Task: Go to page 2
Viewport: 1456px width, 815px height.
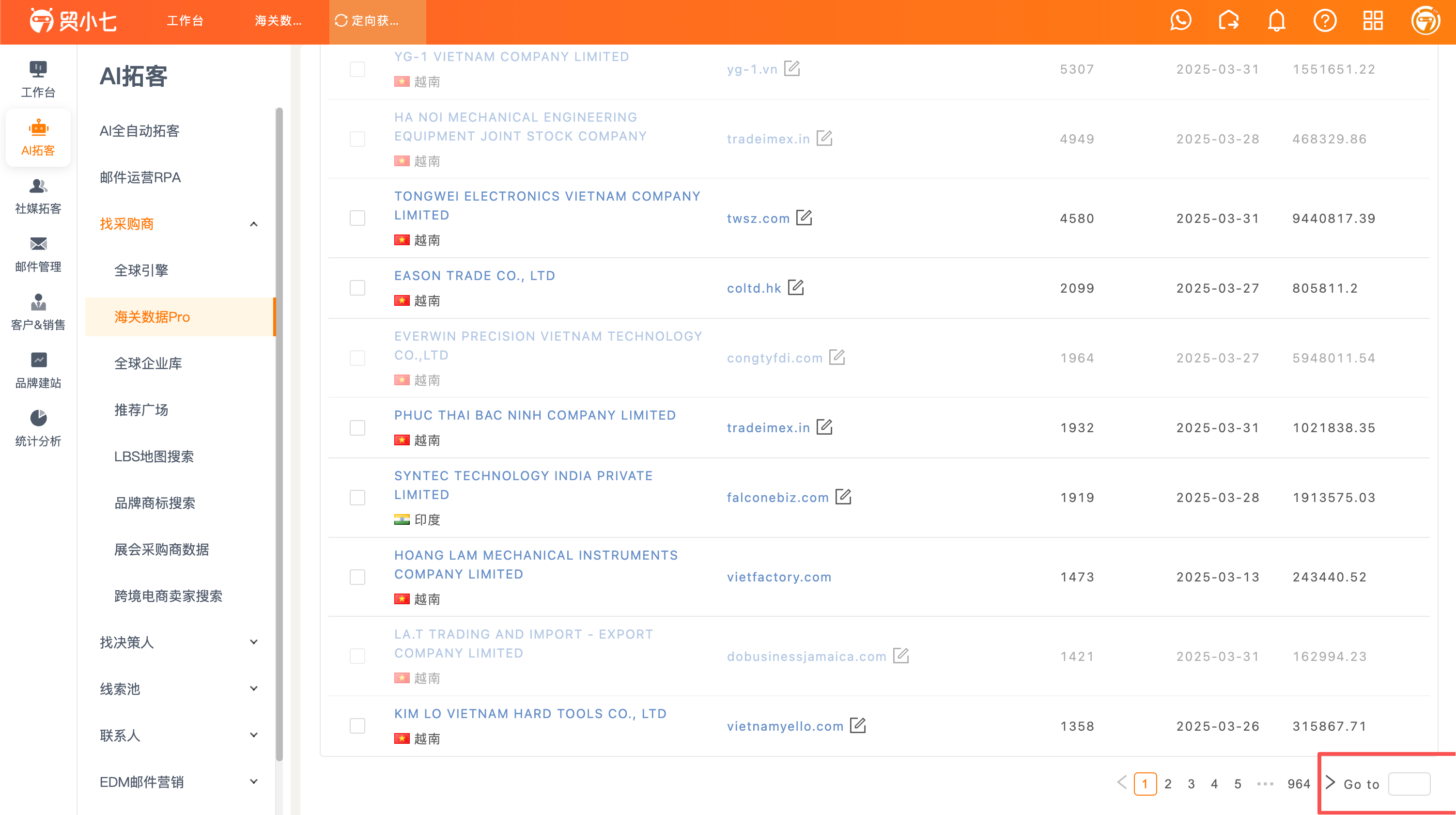Action: point(1168,784)
